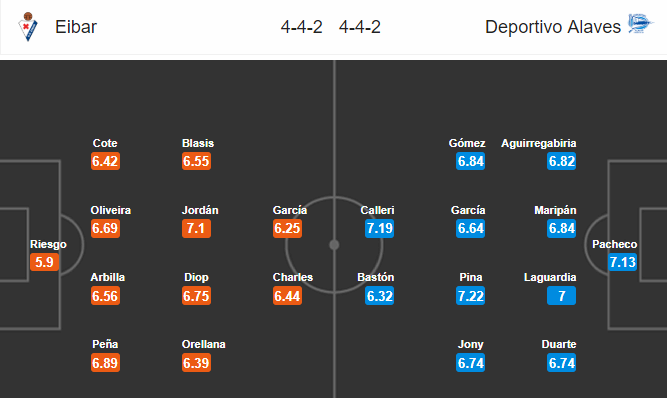Click the Deportivo Alaves crest icon
This screenshot has width=667, height=398.
(640, 23)
